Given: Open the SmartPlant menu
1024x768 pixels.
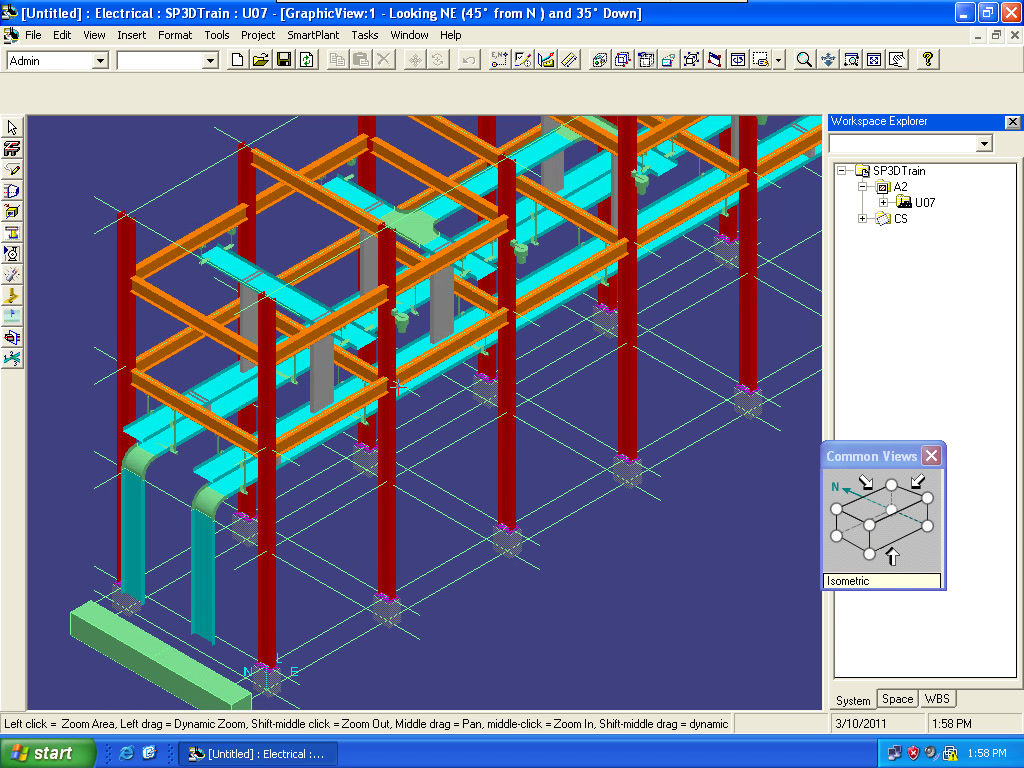Looking at the screenshot, I should tap(313, 35).
